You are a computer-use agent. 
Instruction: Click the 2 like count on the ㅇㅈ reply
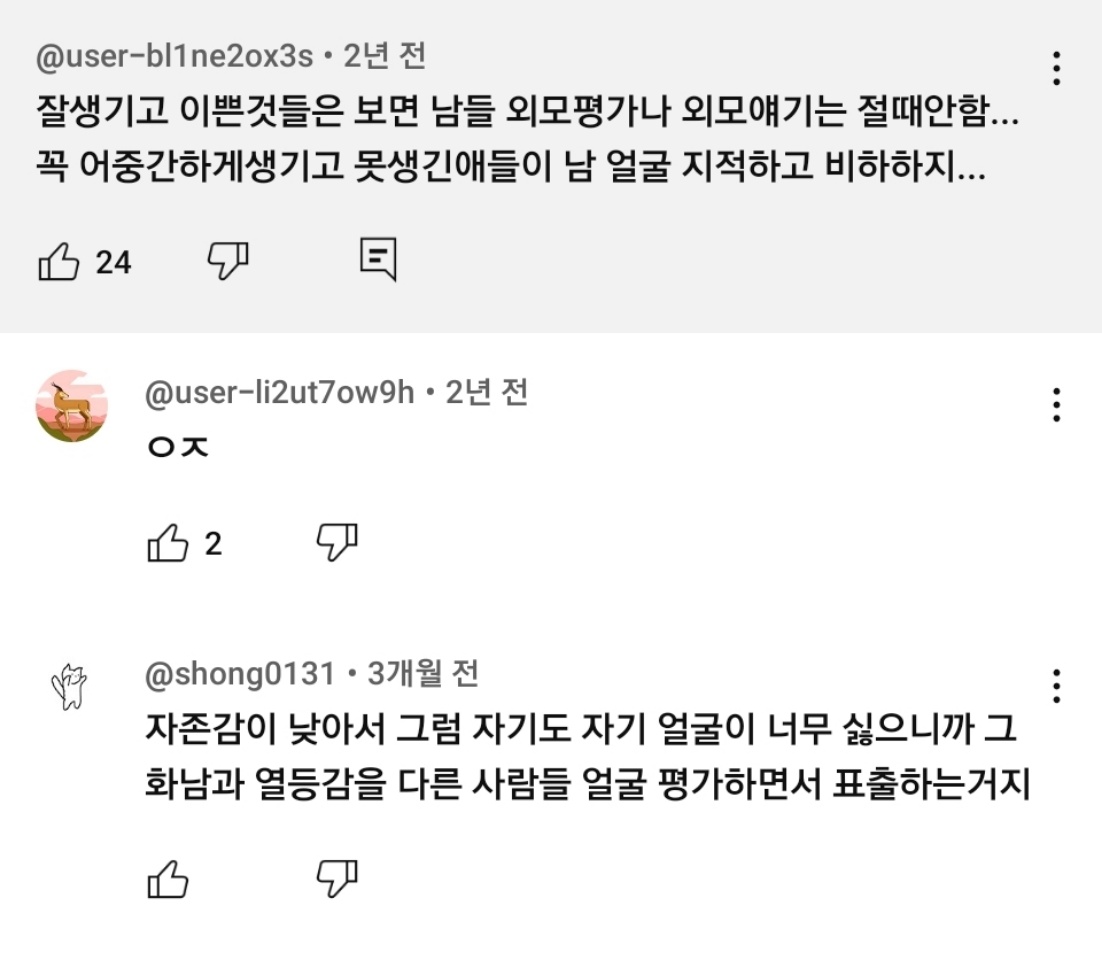click(213, 545)
